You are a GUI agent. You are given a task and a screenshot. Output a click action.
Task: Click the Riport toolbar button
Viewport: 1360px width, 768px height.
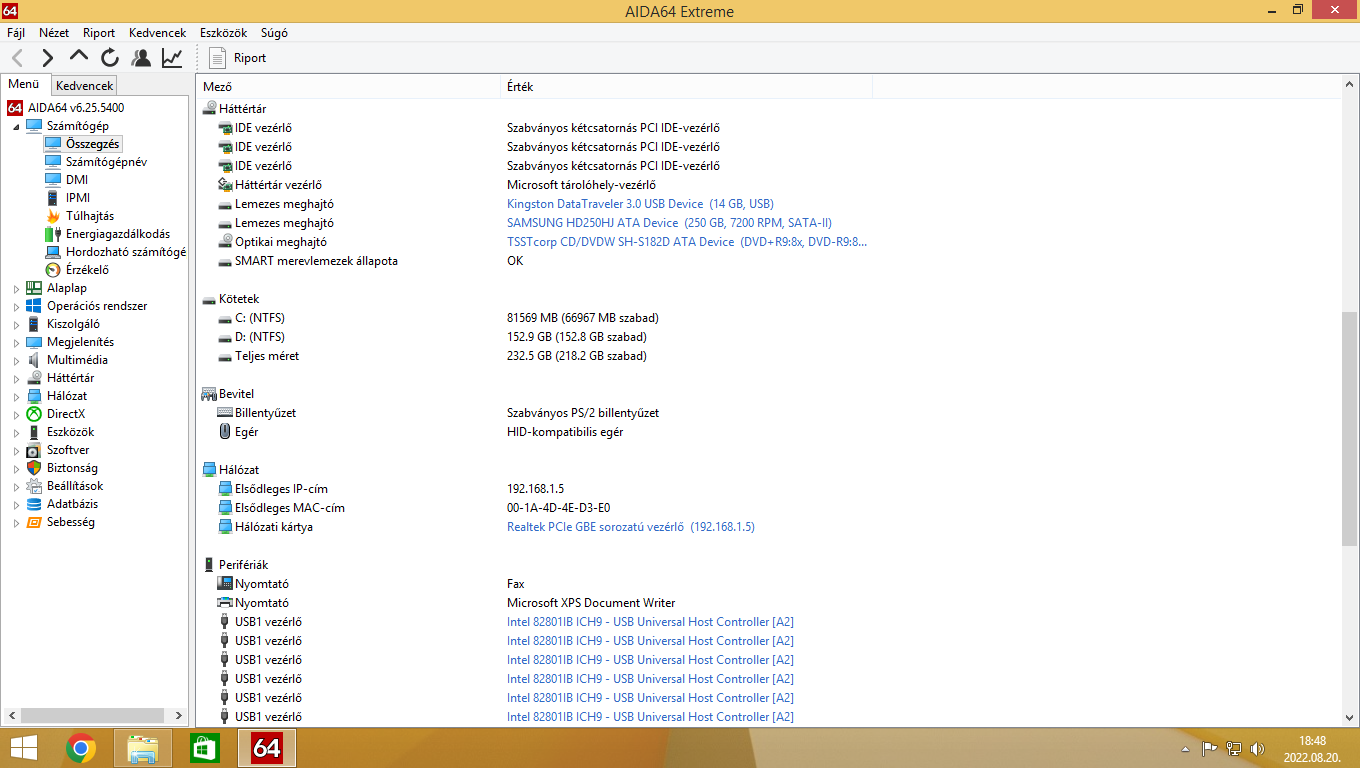point(238,58)
